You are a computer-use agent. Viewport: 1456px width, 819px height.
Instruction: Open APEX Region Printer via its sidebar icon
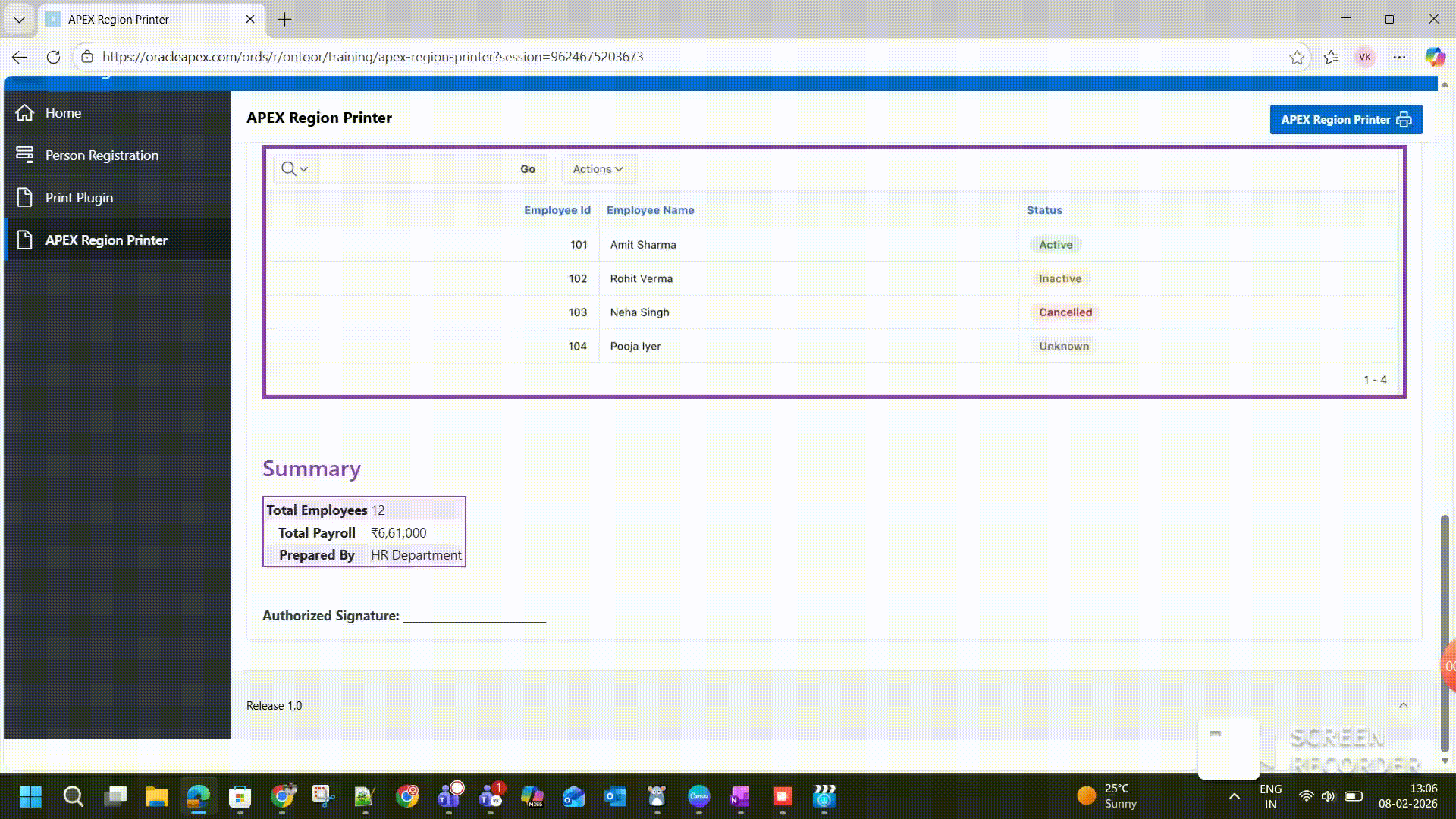pos(25,240)
